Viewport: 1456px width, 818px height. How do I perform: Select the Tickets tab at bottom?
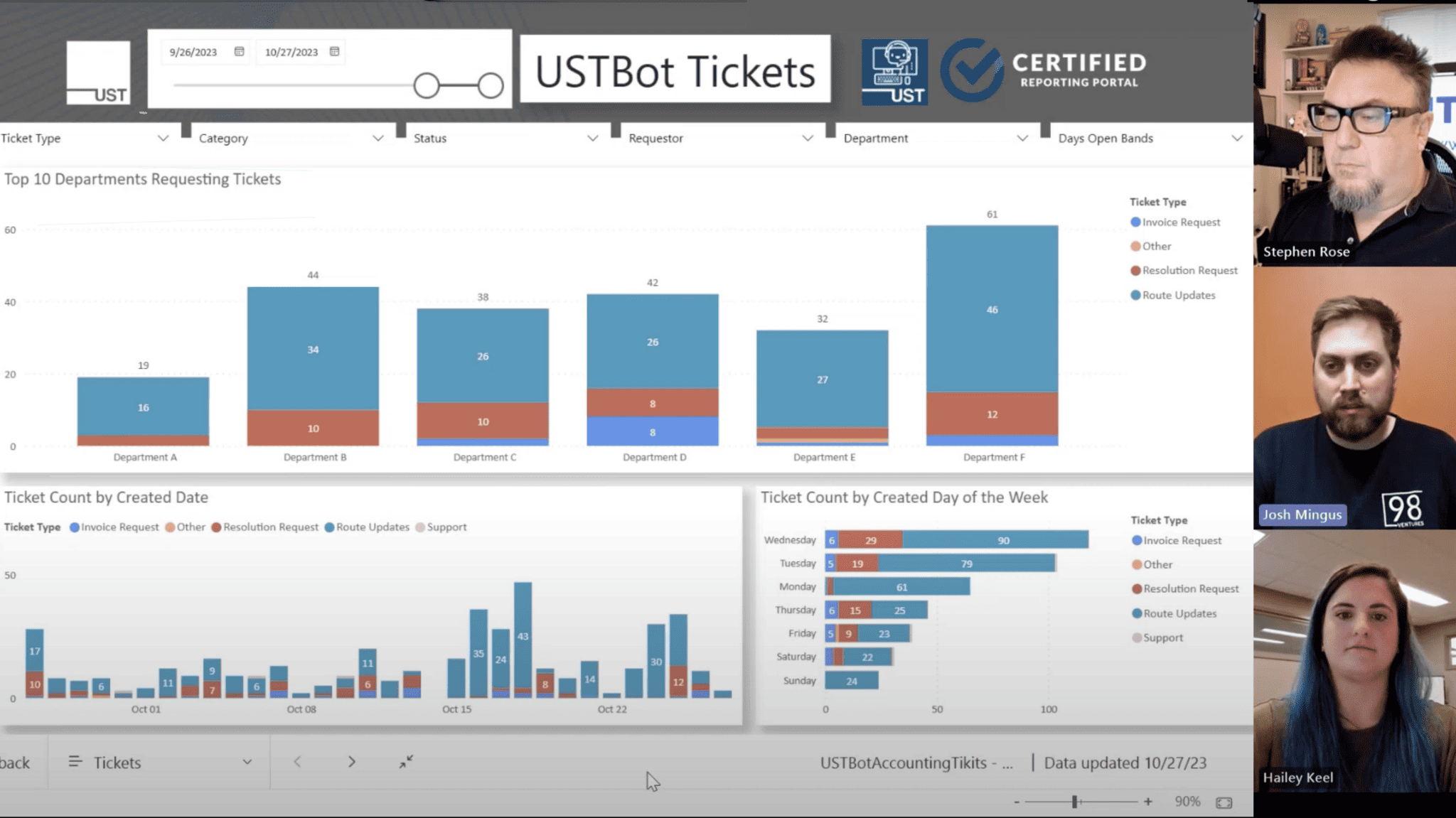tap(118, 762)
